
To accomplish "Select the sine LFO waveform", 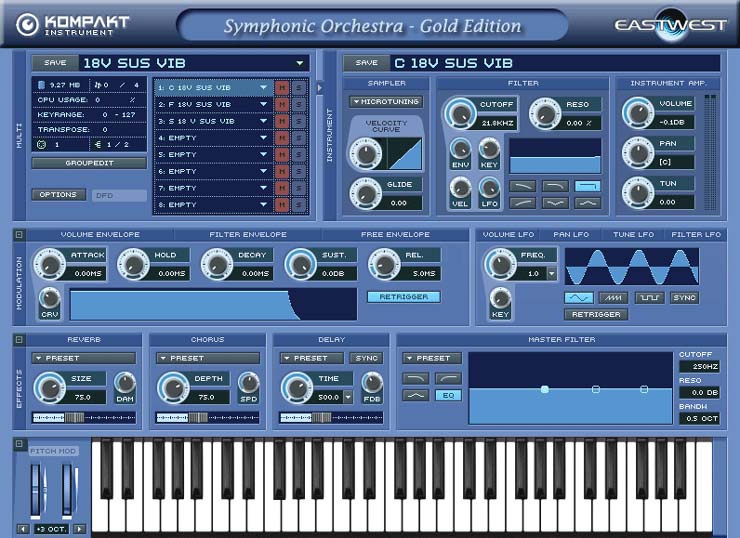I will pyautogui.click(x=579, y=298).
